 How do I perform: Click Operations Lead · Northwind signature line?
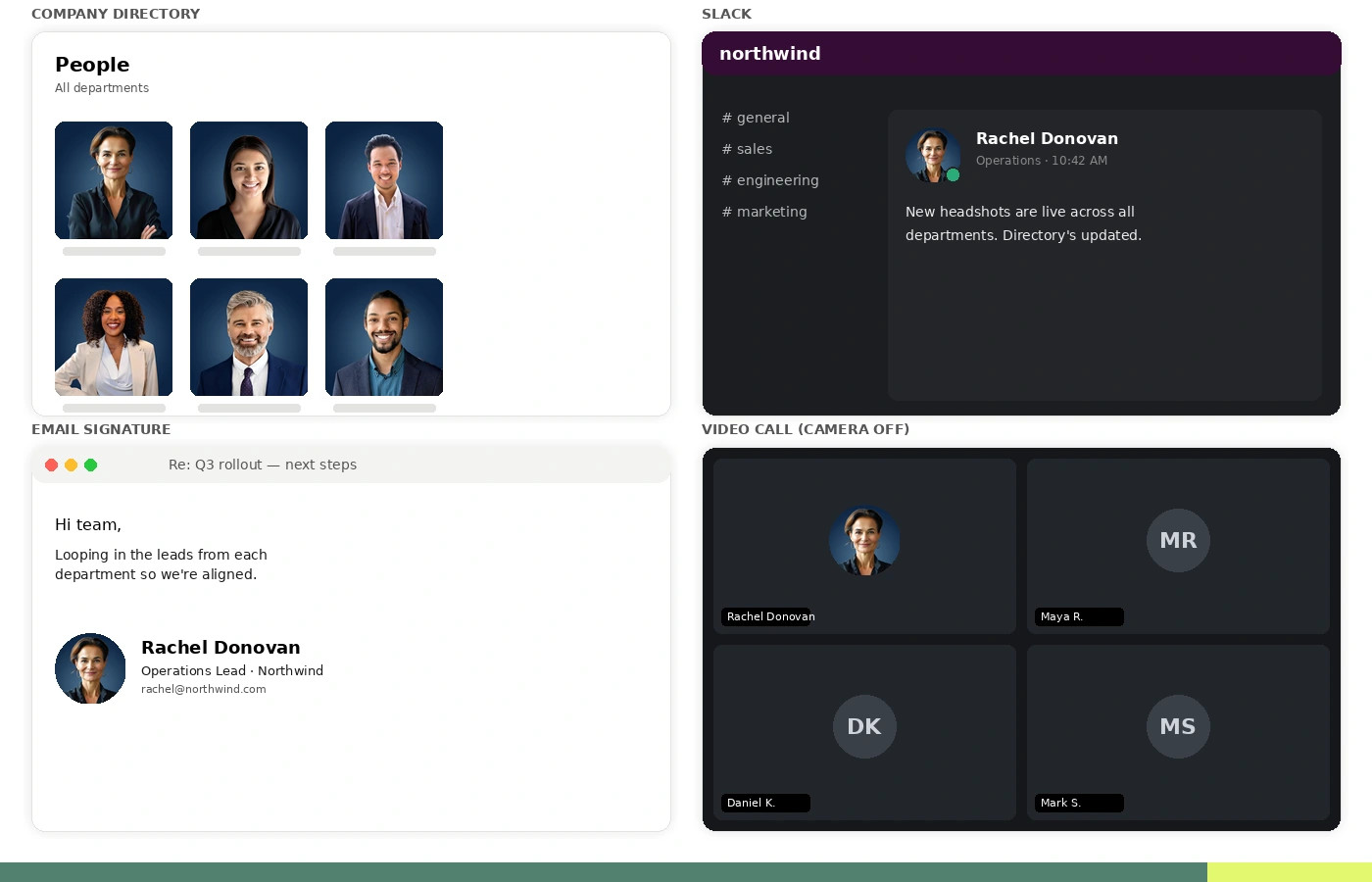(232, 671)
